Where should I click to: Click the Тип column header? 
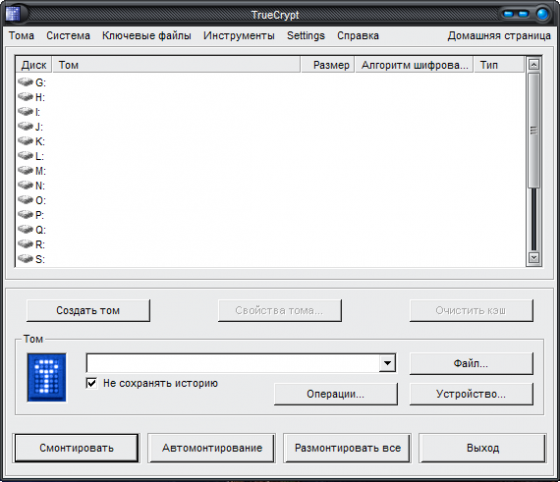pyautogui.click(x=500, y=65)
